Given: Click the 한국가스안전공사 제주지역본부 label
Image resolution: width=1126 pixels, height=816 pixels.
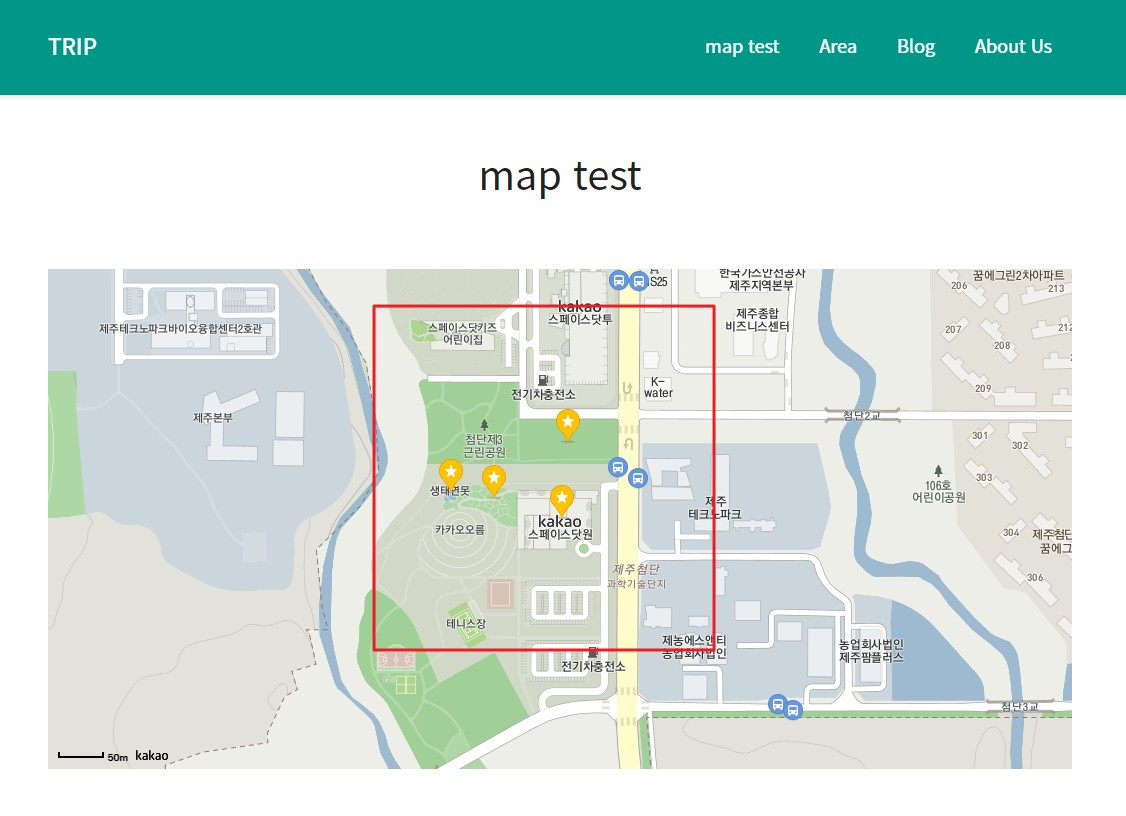Looking at the screenshot, I should point(762,279).
